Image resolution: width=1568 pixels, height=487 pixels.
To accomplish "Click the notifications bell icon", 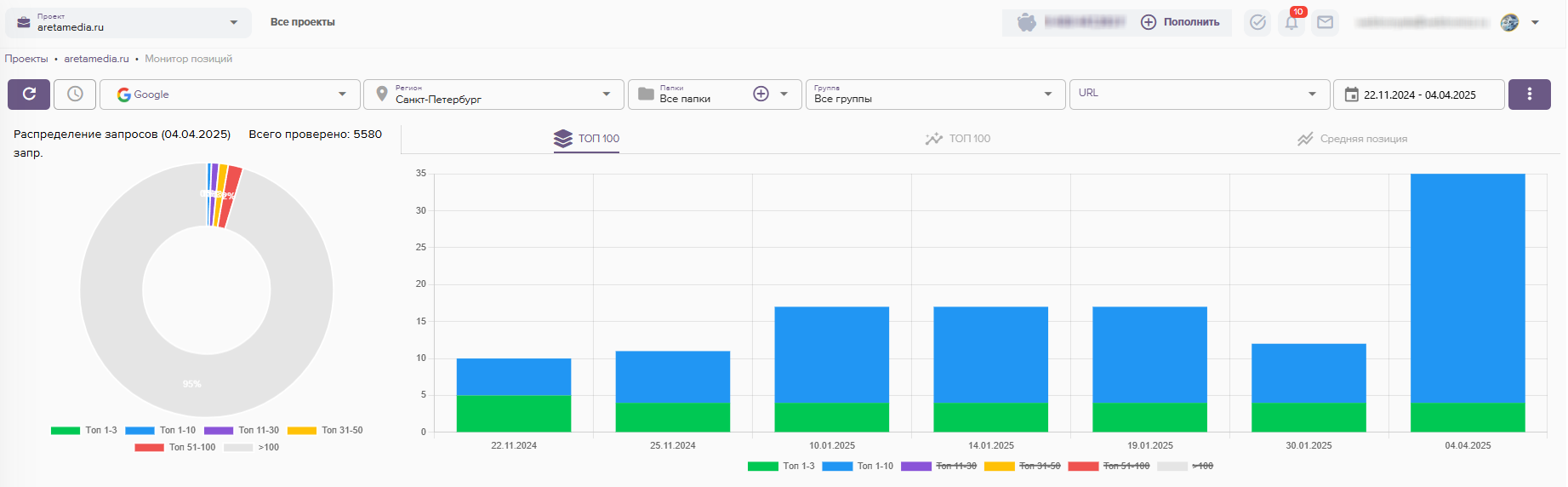I will click(x=1291, y=23).
